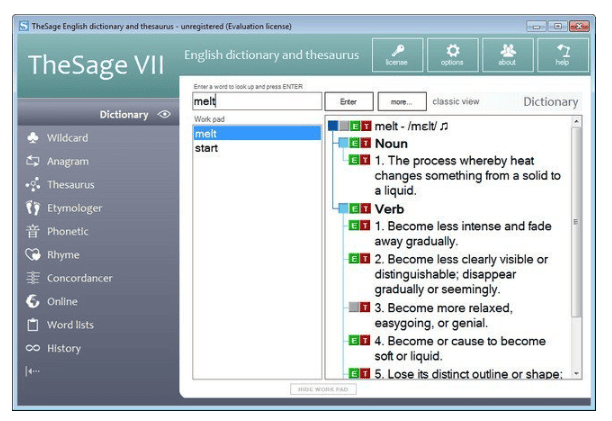Click red T icon beside Noun

(365, 143)
